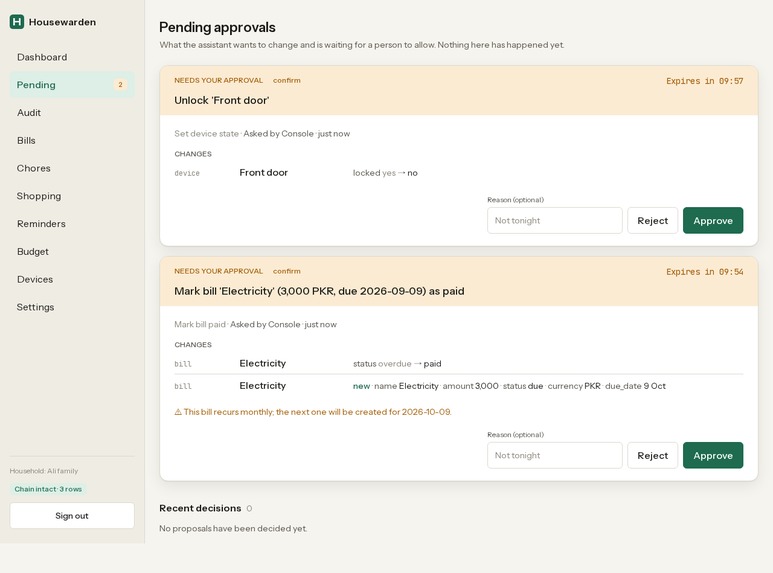This screenshot has width=773, height=573.
Task: Open the Bills section
Action: [x=72, y=141]
